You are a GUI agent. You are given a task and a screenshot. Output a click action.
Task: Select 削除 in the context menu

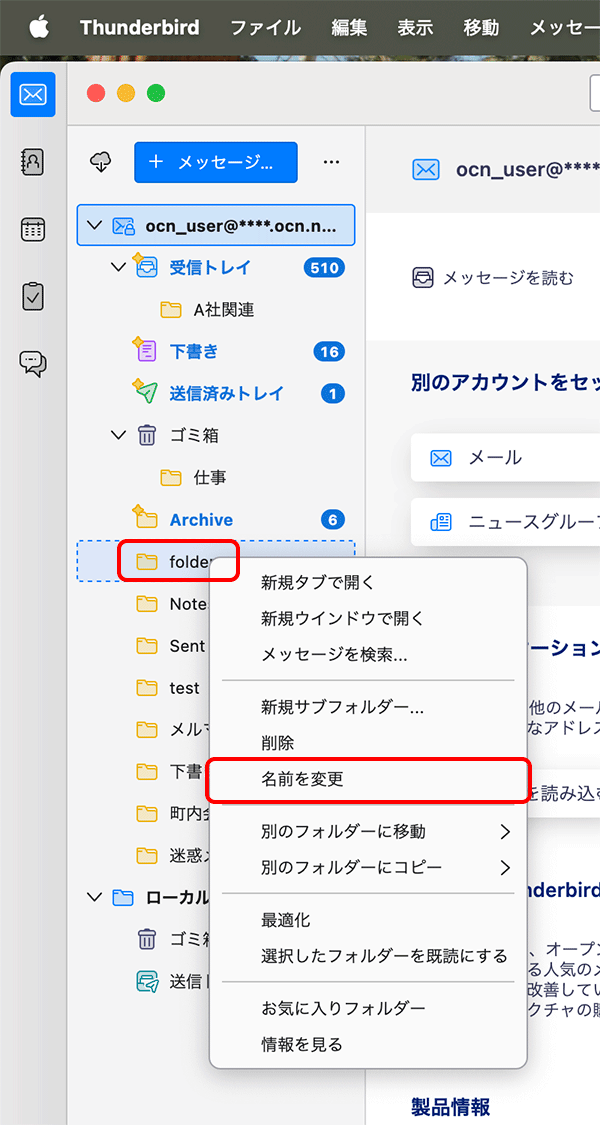pyautogui.click(x=277, y=743)
